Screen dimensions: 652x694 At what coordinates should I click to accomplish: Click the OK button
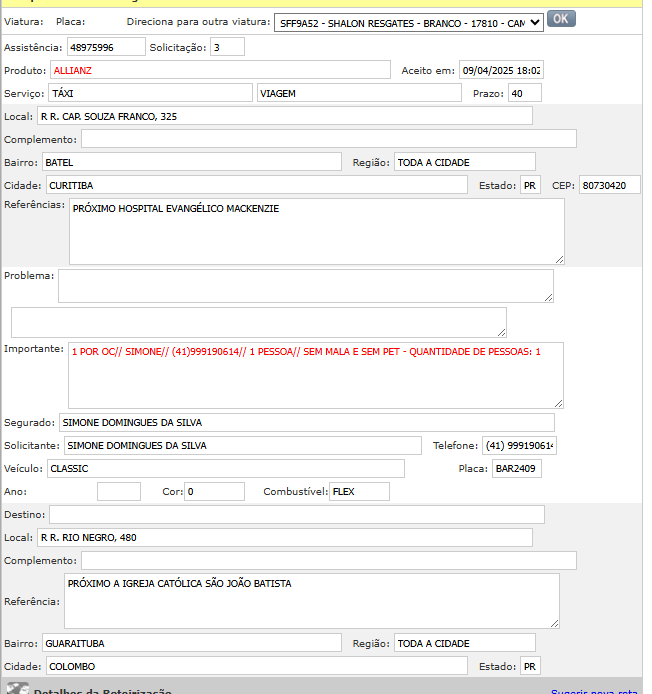click(561, 19)
